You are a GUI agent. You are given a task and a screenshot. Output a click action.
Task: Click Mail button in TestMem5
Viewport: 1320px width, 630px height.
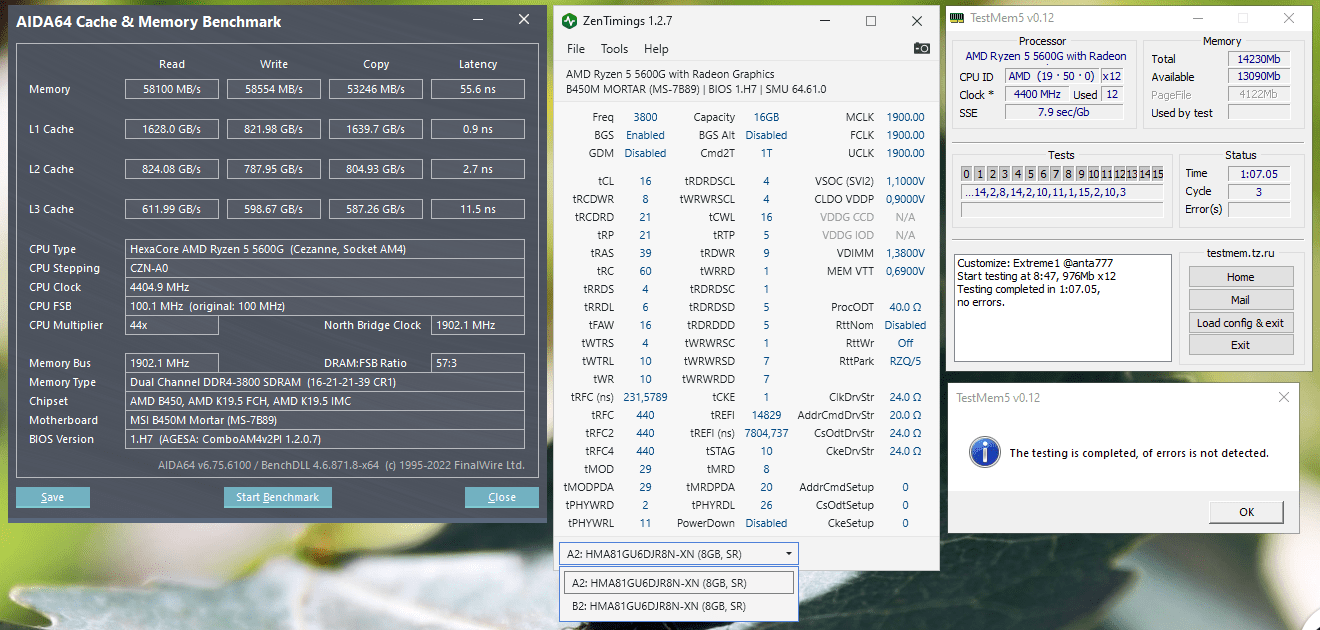point(1241,299)
